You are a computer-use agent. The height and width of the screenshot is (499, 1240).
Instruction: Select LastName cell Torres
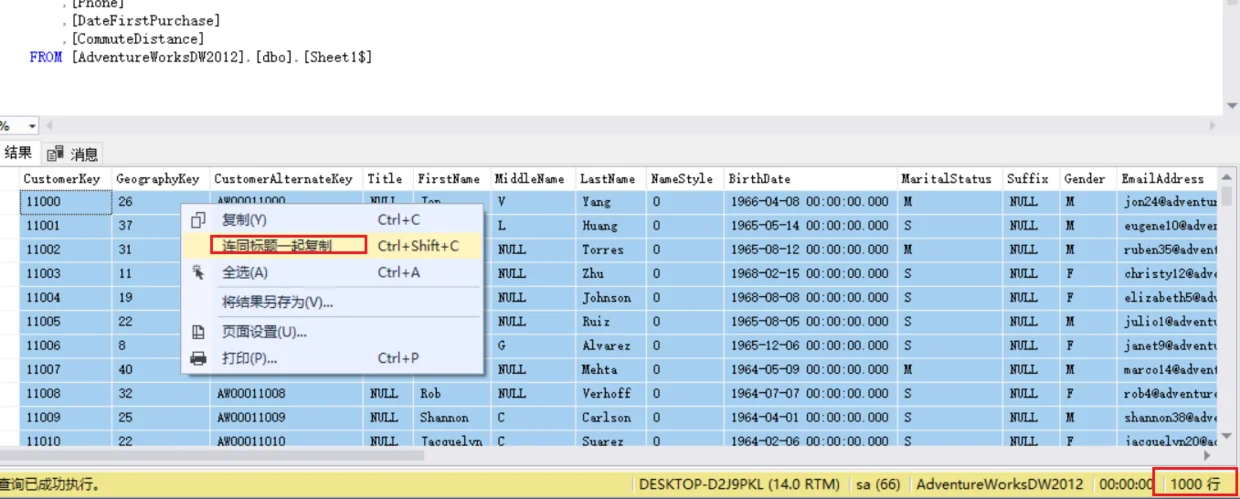610,249
